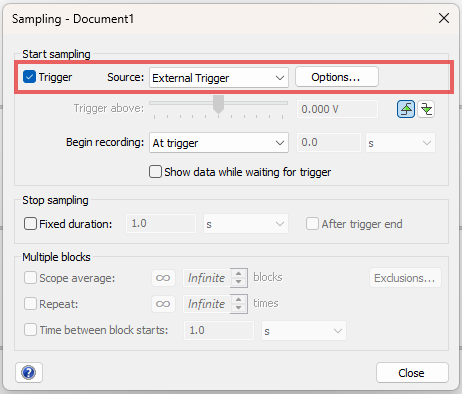The image size is (462, 394).
Task: Click Fixed duration 1.0 value field
Action: point(161,223)
